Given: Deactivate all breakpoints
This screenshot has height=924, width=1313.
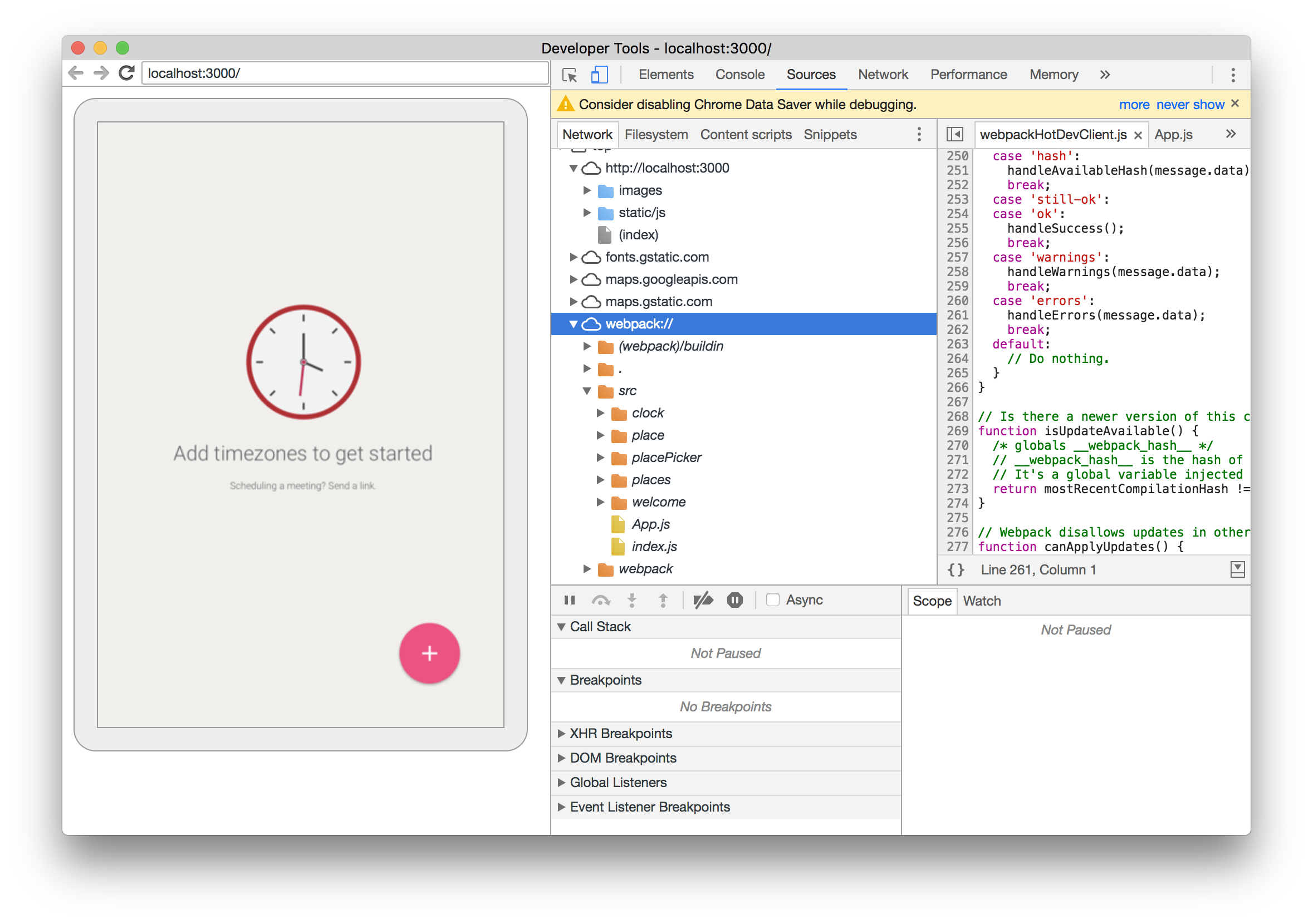Looking at the screenshot, I should click(703, 600).
